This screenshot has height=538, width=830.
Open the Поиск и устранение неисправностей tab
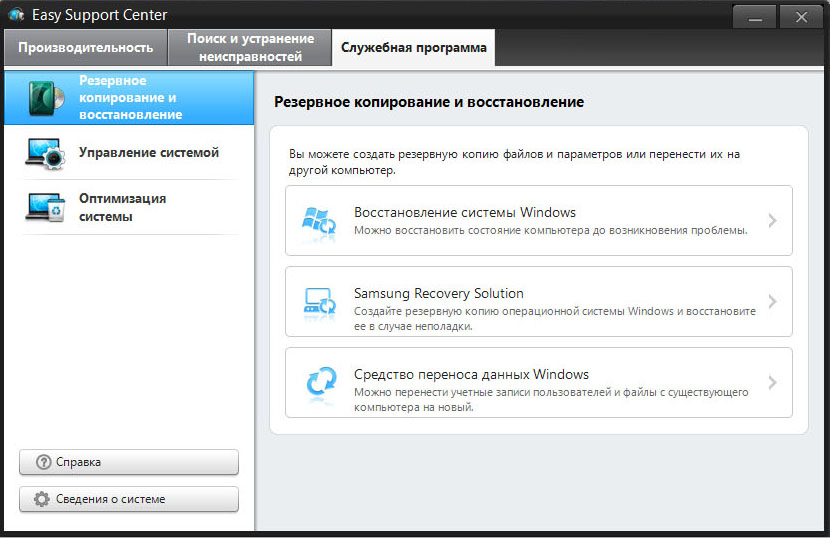[x=250, y=48]
